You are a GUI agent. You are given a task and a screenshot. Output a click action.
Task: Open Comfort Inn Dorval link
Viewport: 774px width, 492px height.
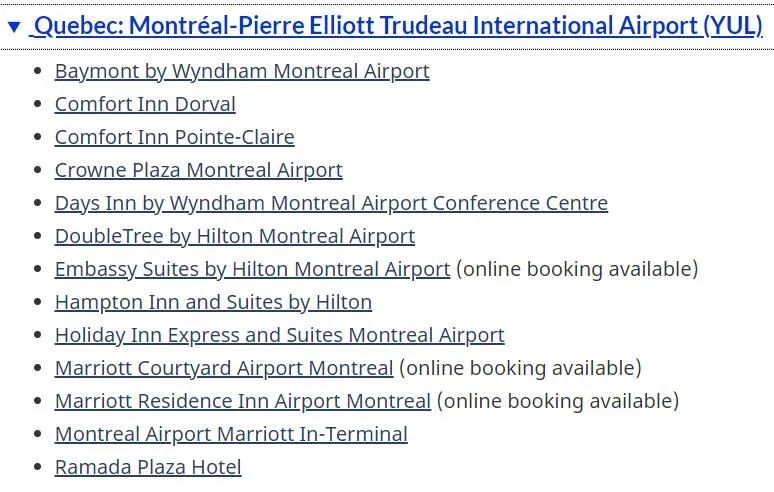(145, 104)
